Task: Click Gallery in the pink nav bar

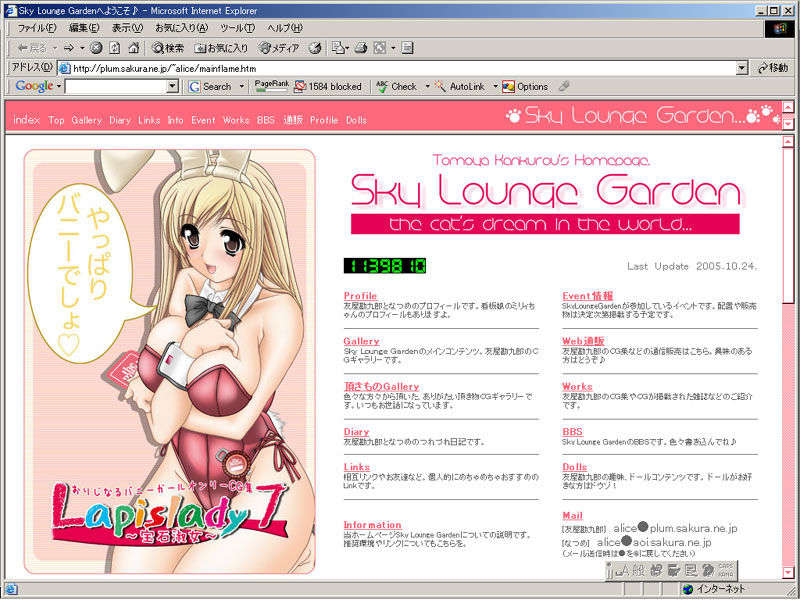Action: pos(86,120)
